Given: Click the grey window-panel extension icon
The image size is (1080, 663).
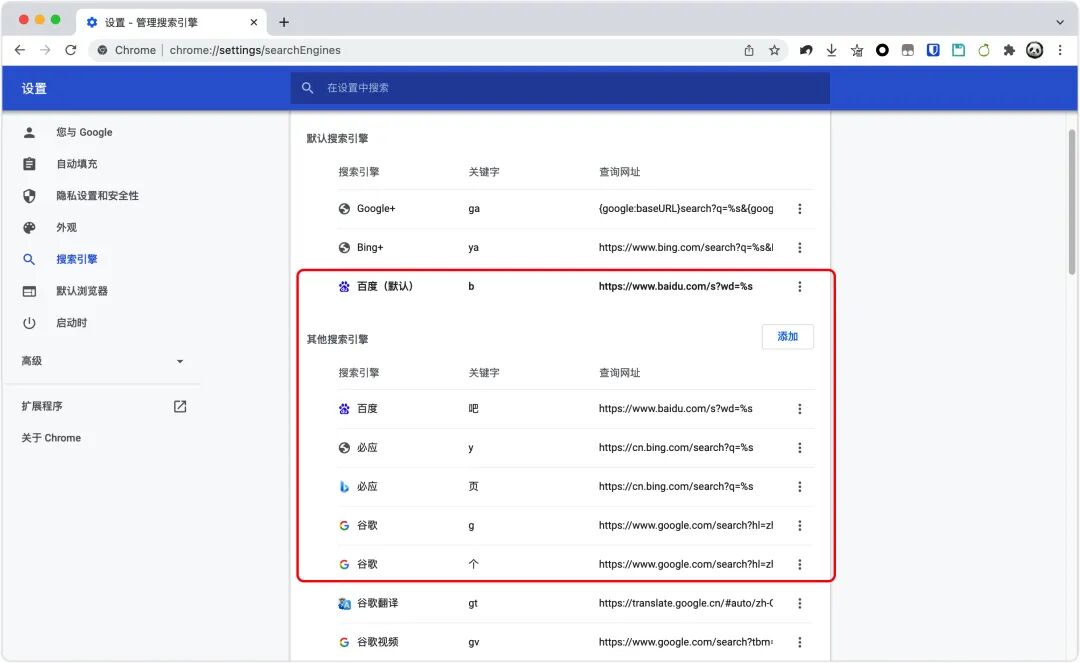Looking at the screenshot, I should coord(908,50).
